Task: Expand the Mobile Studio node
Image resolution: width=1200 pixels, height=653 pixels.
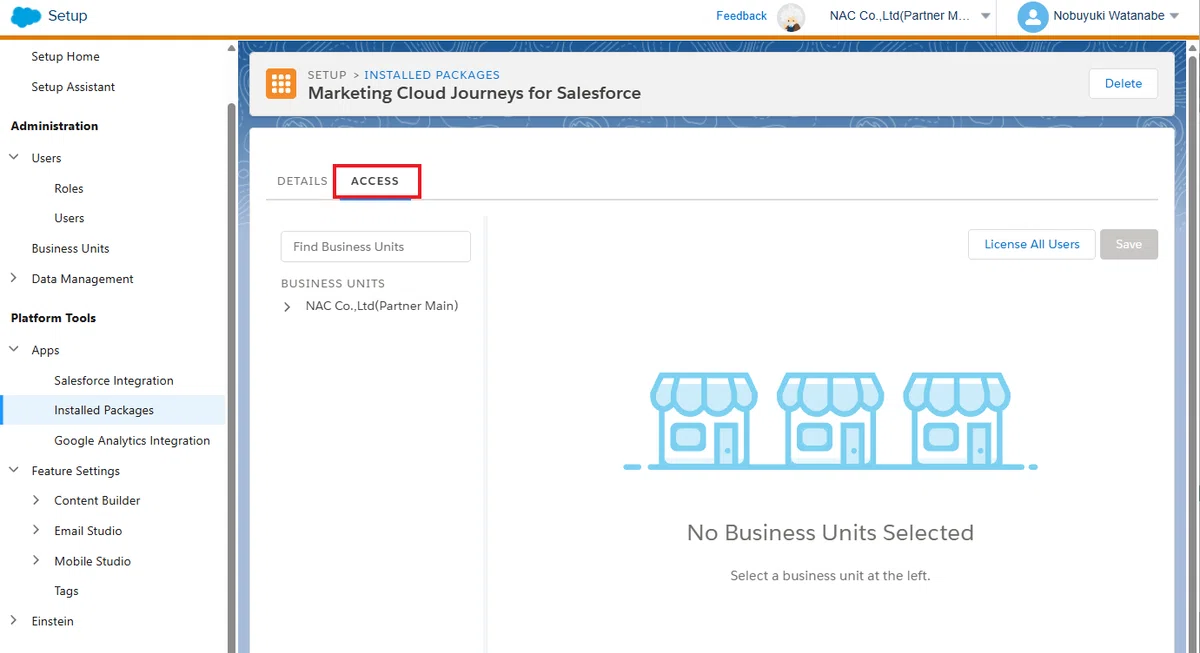Action: pos(37,561)
